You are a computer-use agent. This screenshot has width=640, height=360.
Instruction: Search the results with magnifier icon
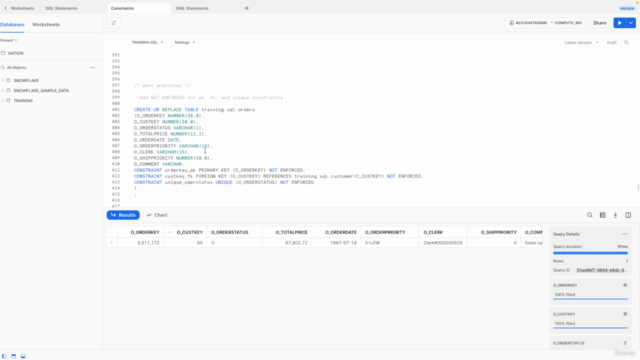pyautogui.click(x=590, y=215)
